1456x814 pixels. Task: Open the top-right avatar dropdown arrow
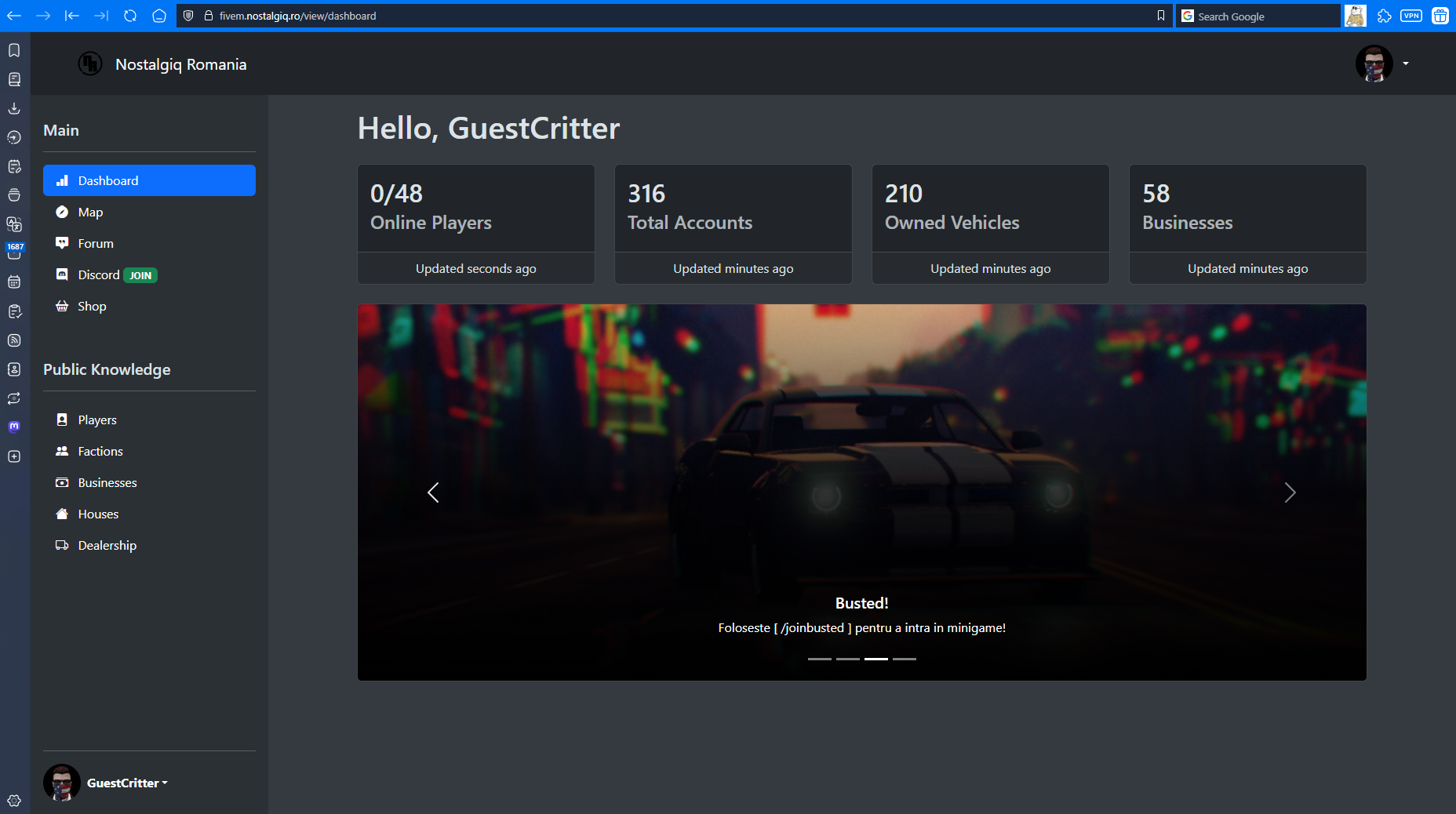[1405, 64]
